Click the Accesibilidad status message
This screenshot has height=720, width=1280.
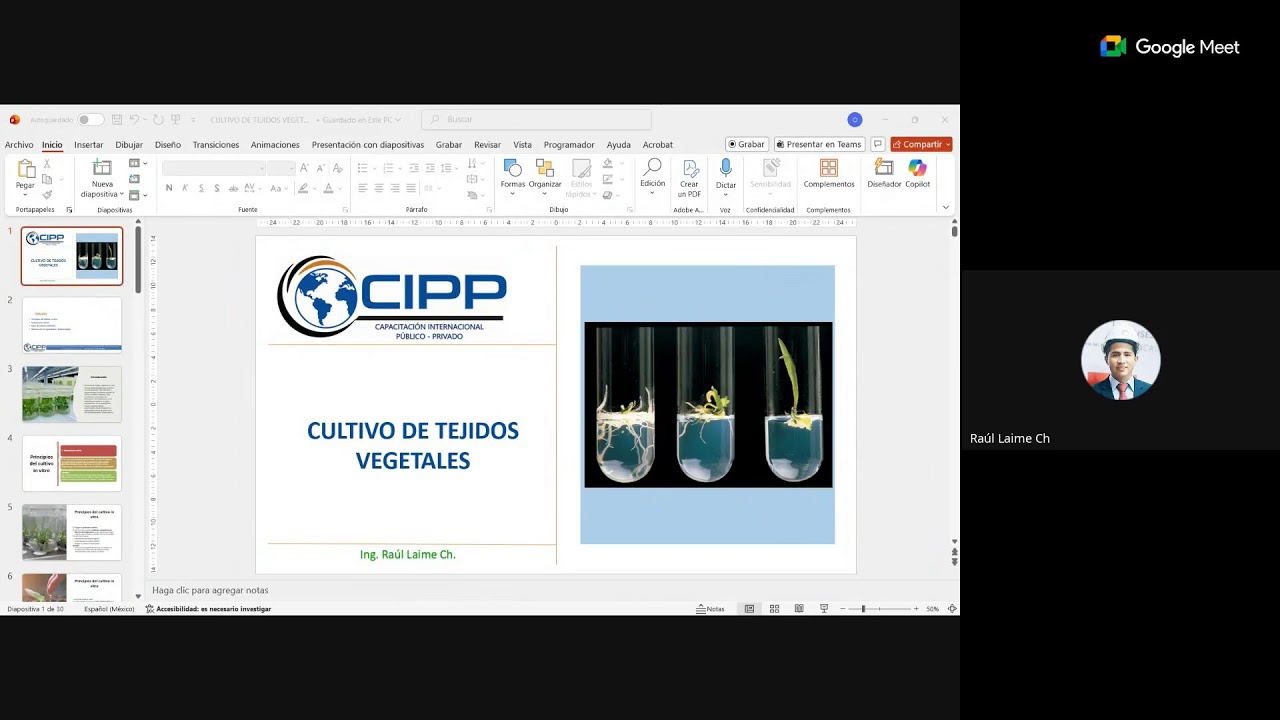pyautogui.click(x=208, y=608)
